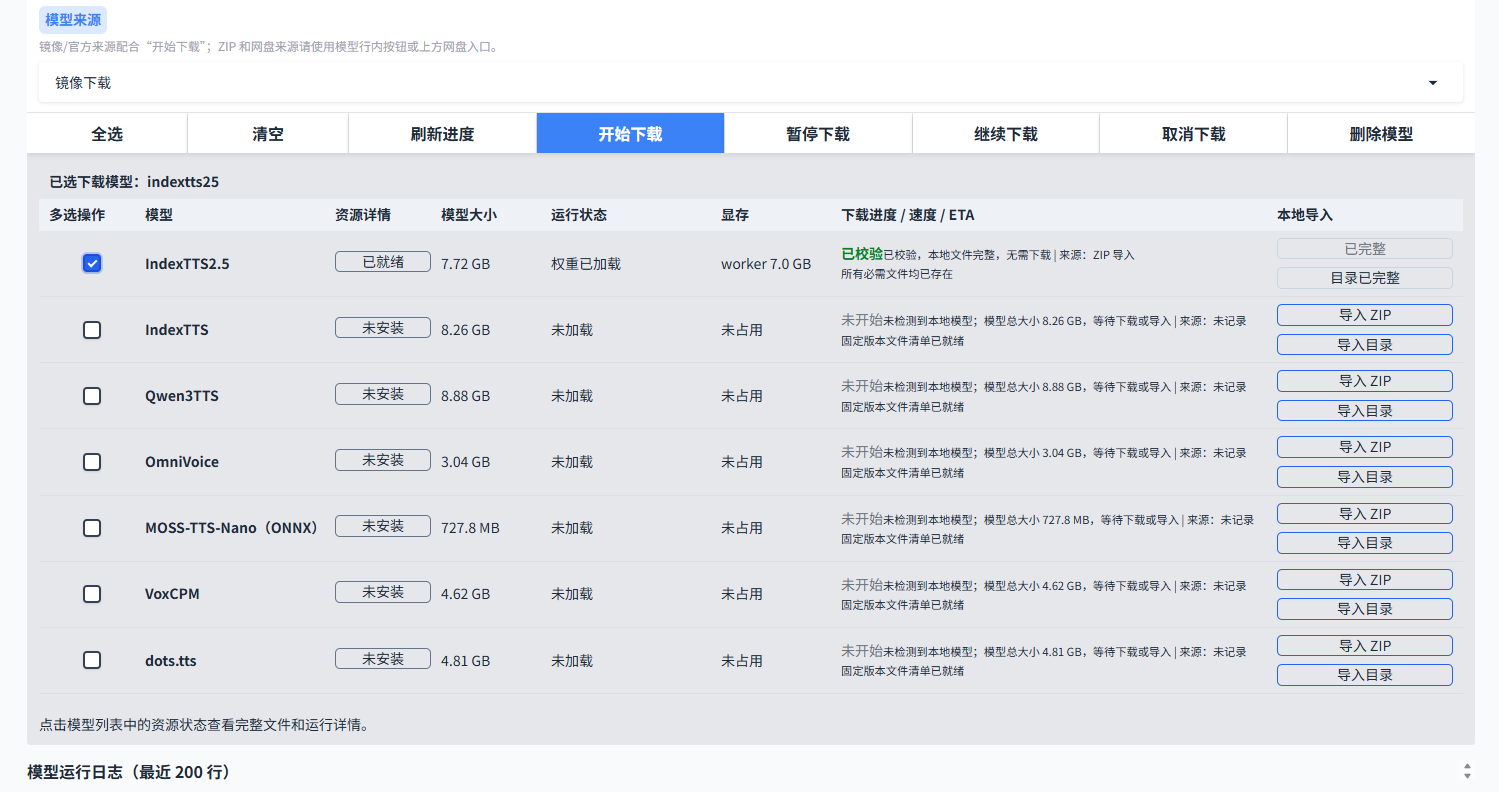Click 导入 ZIP for IndexTTS
Image resolution: width=1499 pixels, height=792 pixels.
1365,315
